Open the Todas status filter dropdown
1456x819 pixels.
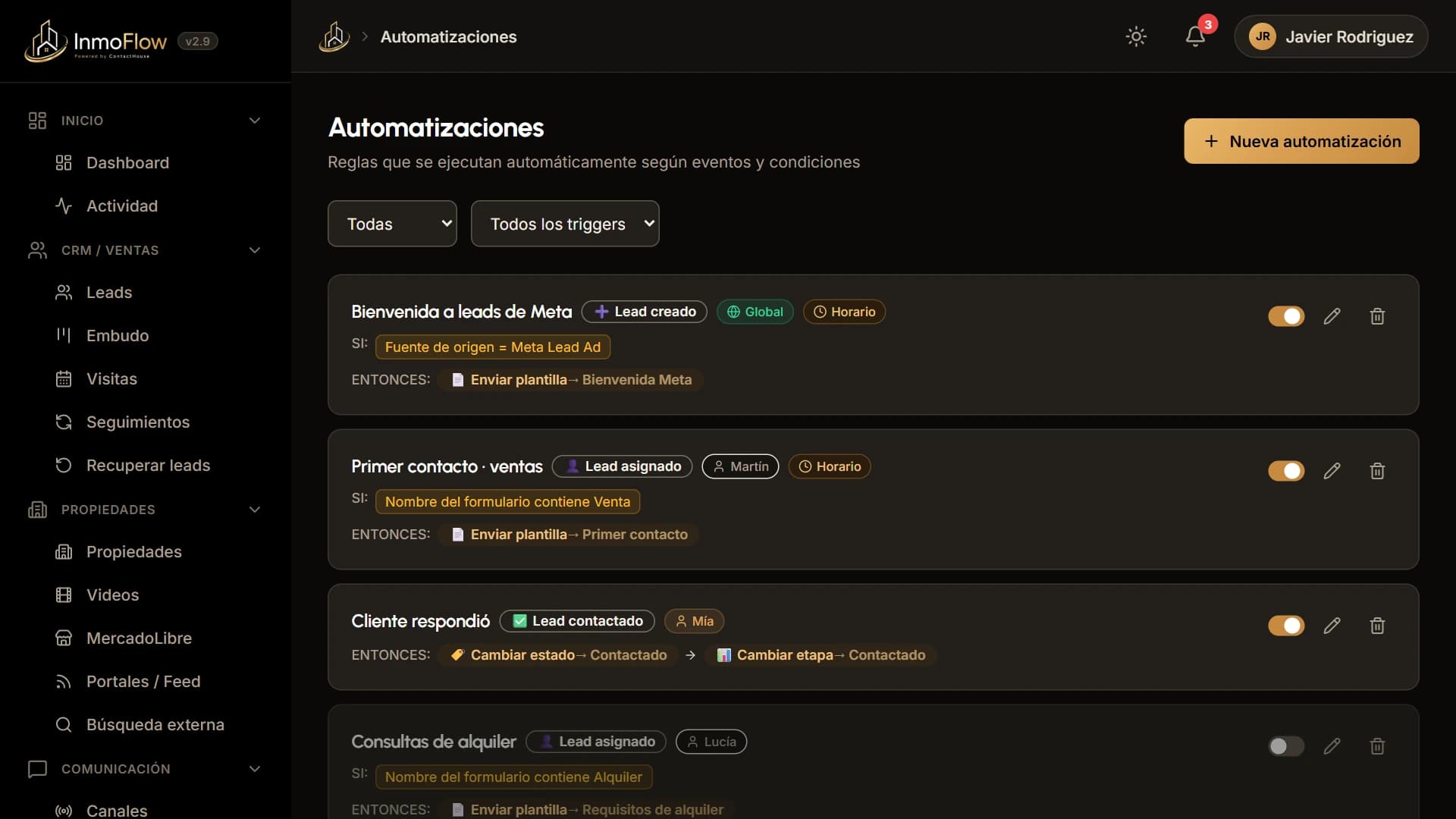point(392,224)
